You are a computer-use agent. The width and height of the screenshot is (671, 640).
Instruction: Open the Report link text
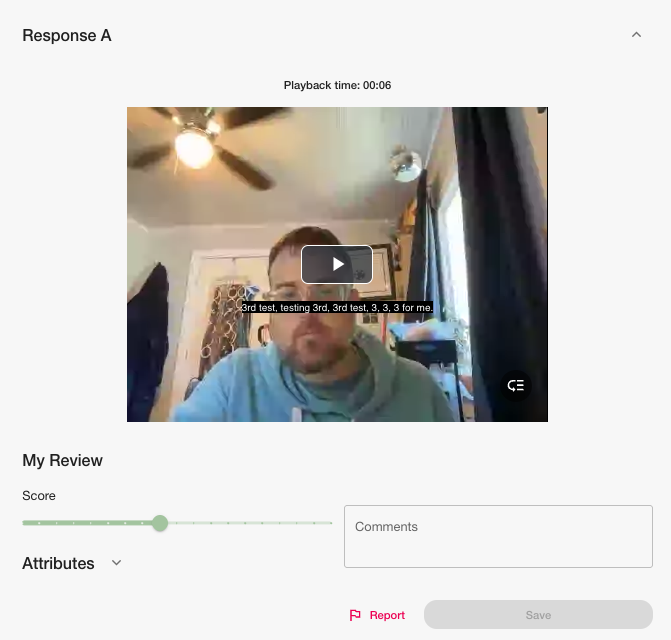click(387, 615)
